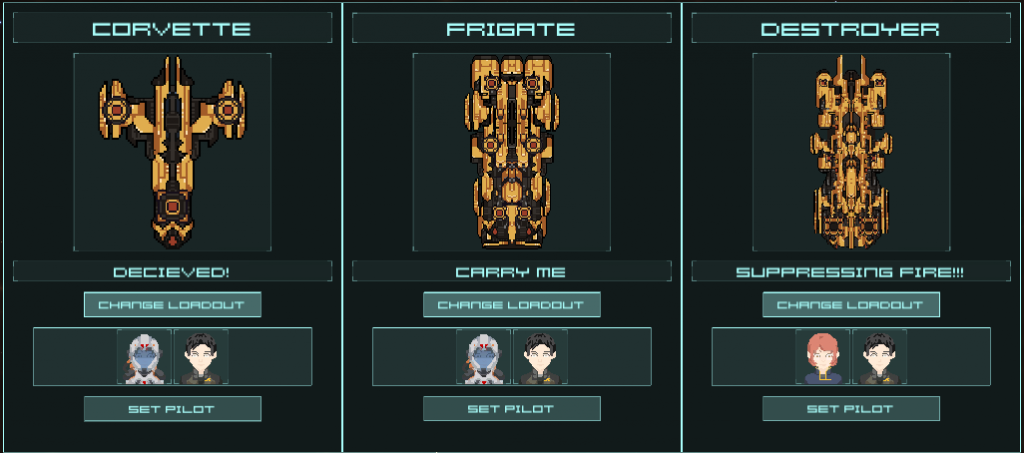Pick the dark-haired pilot portrait under Frigate
This screenshot has height=453, width=1024.
click(540, 356)
